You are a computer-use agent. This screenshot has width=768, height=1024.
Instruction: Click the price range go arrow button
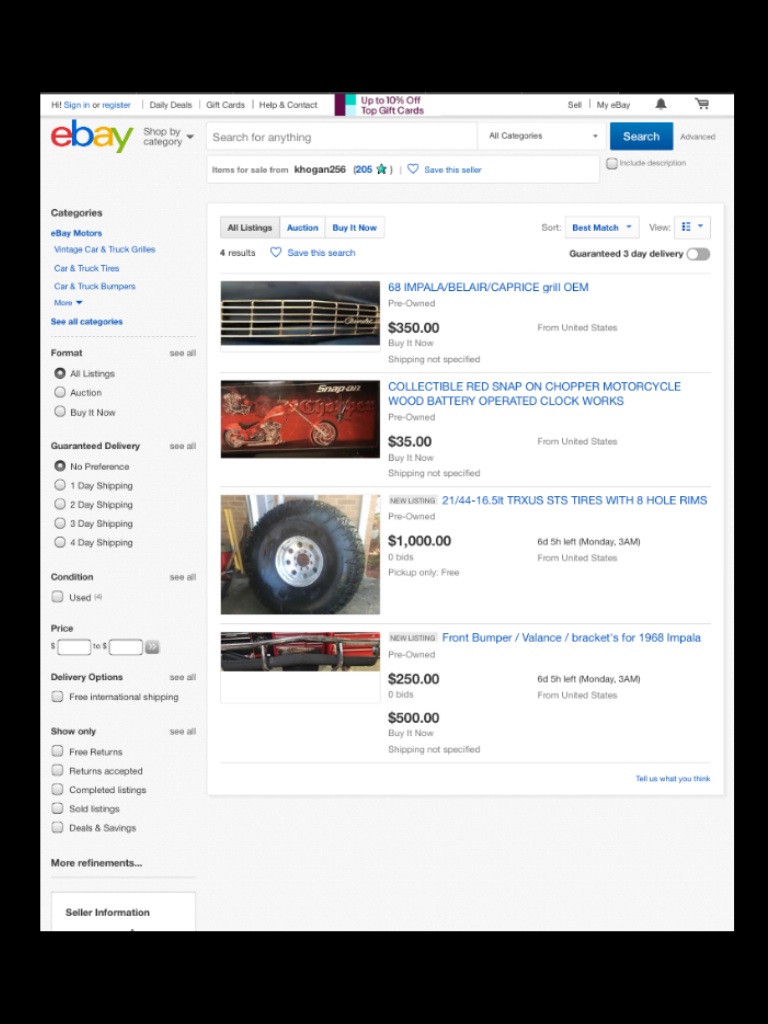tap(152, 647)
